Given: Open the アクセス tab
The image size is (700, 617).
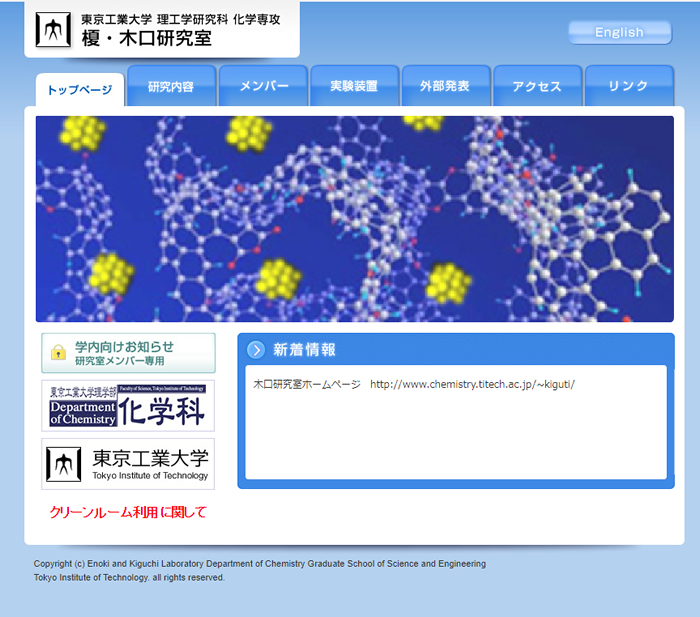Looking at the screenshot, I should pyautogui.click(x=537, y=86).
